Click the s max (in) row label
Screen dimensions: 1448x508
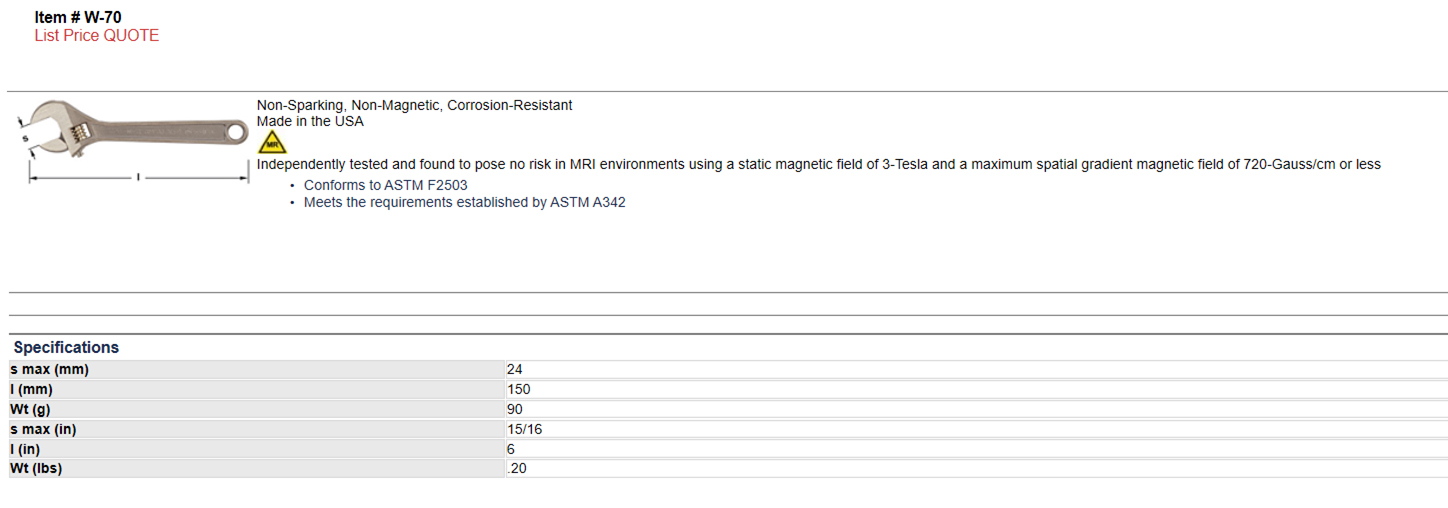tap(256, 429)
